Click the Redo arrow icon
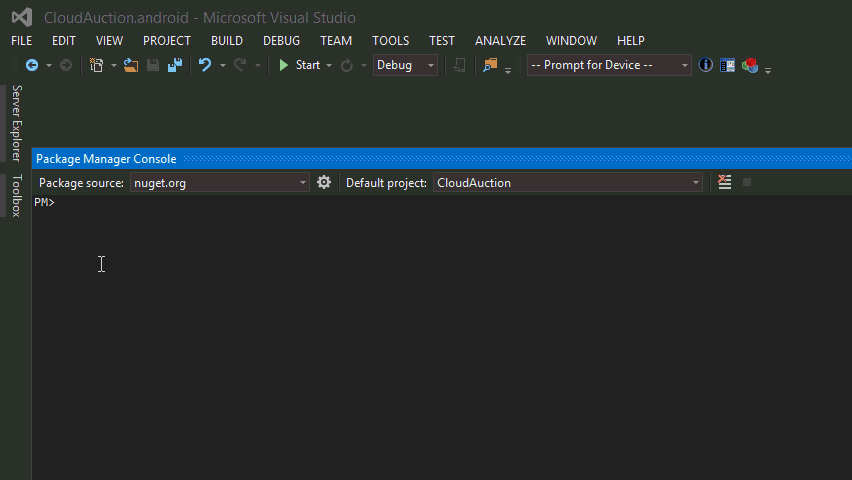This screenshot has width=852, height=480. pos(240,65)
